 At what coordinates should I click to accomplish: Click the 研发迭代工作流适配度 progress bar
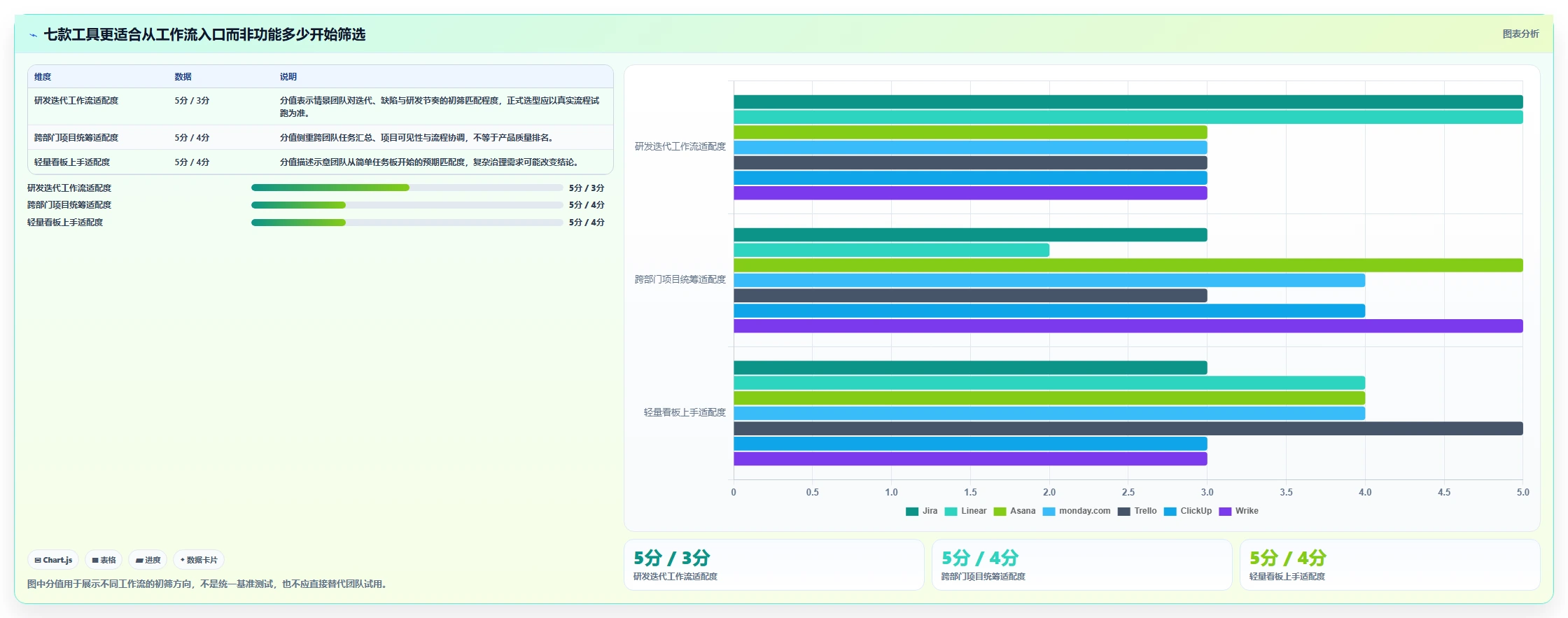(x=407, y=188)
